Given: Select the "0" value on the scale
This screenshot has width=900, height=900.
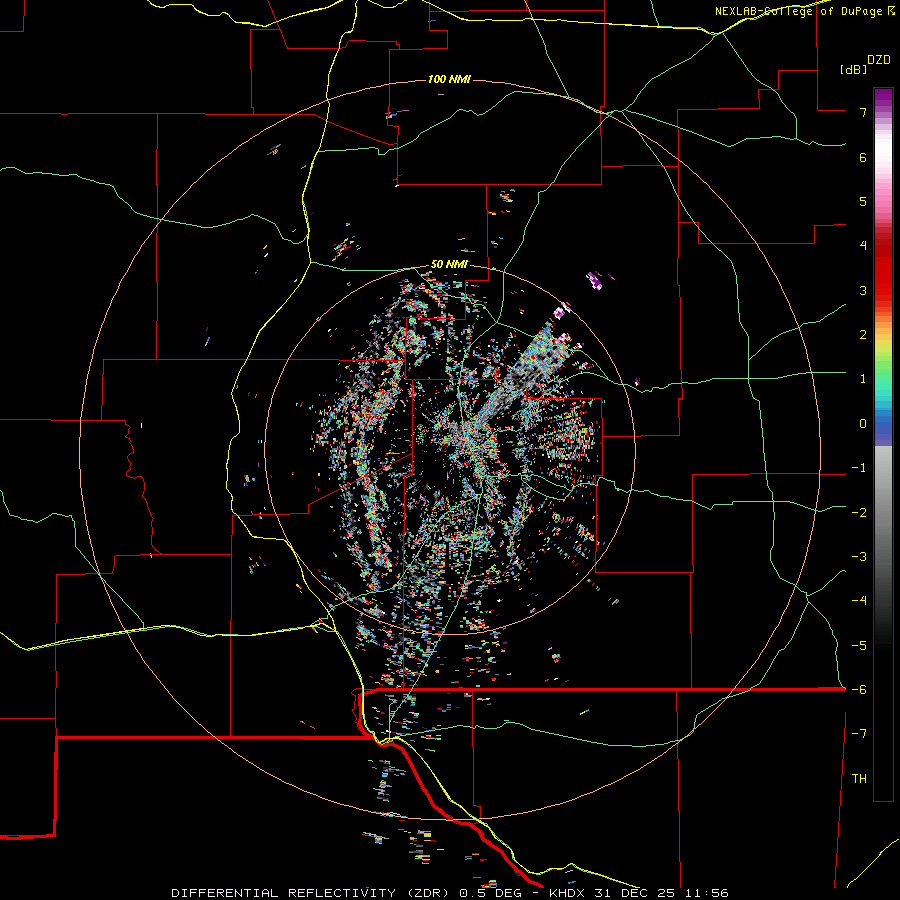Looking at the screenshot, I should tap(863, 424).
